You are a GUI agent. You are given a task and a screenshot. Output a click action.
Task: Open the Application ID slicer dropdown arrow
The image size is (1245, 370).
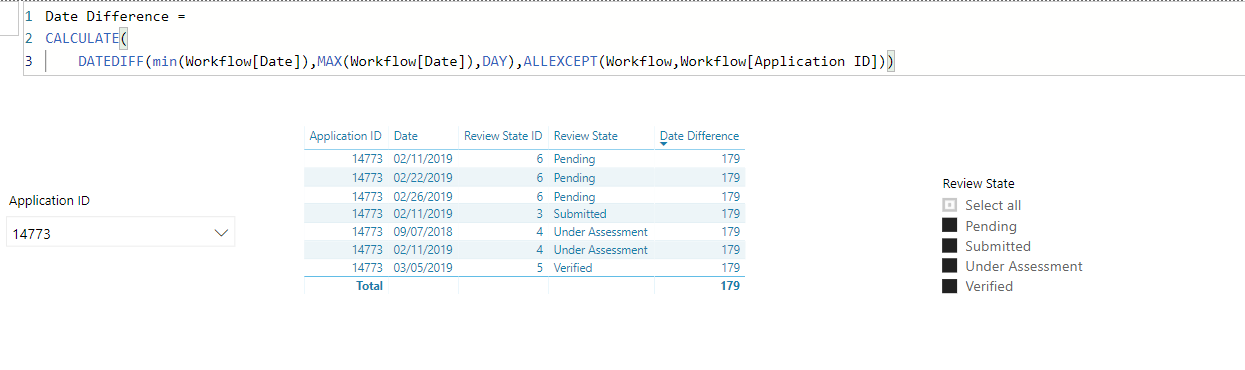pos(221,233)
